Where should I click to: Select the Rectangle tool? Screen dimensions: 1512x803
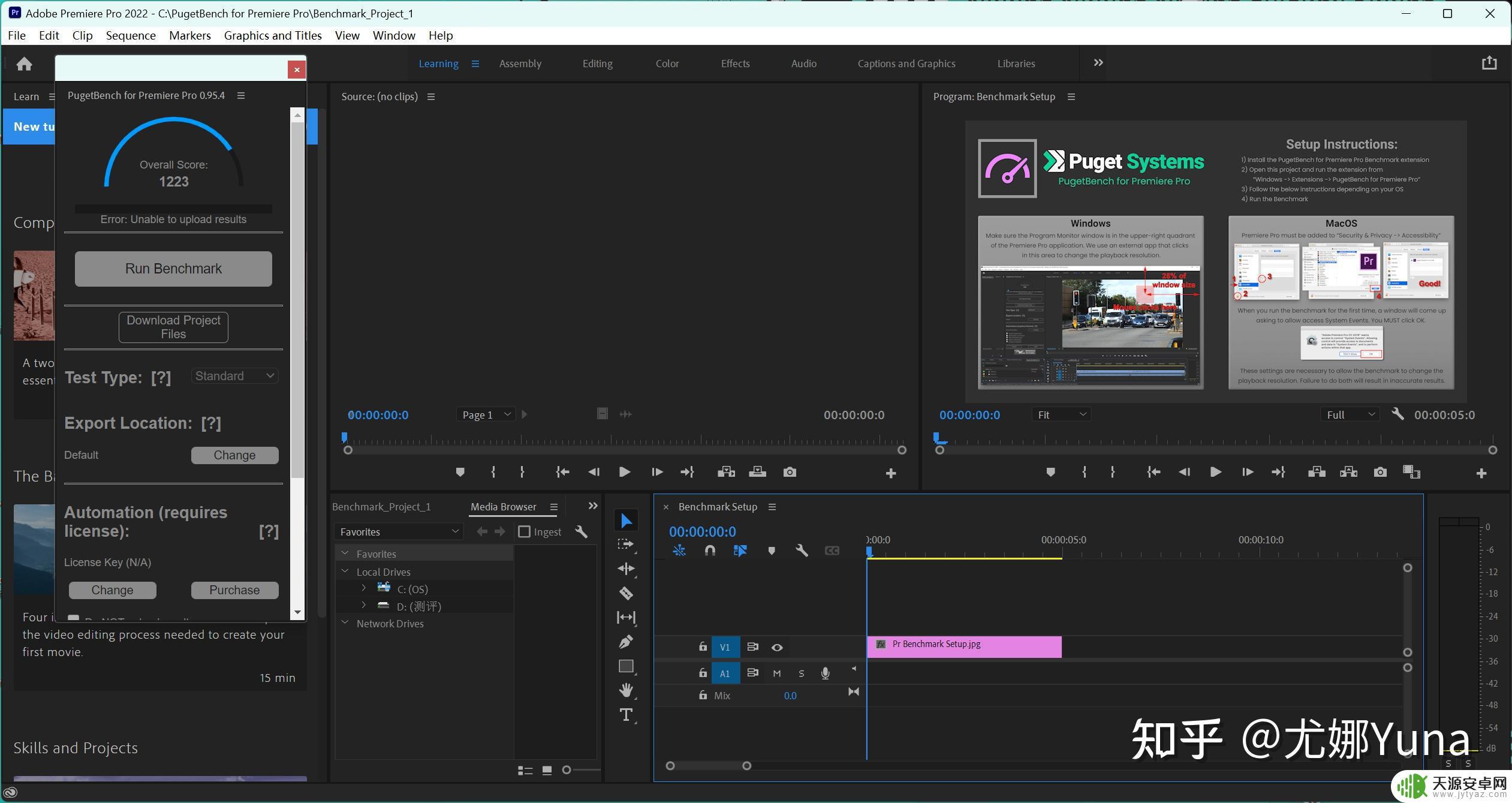click(626, 666)
